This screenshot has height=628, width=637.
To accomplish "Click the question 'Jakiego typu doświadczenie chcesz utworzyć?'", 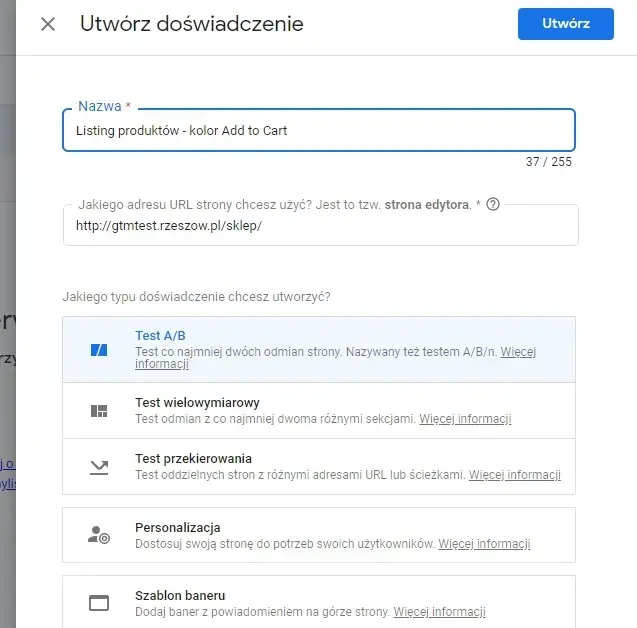I will 197,297.
